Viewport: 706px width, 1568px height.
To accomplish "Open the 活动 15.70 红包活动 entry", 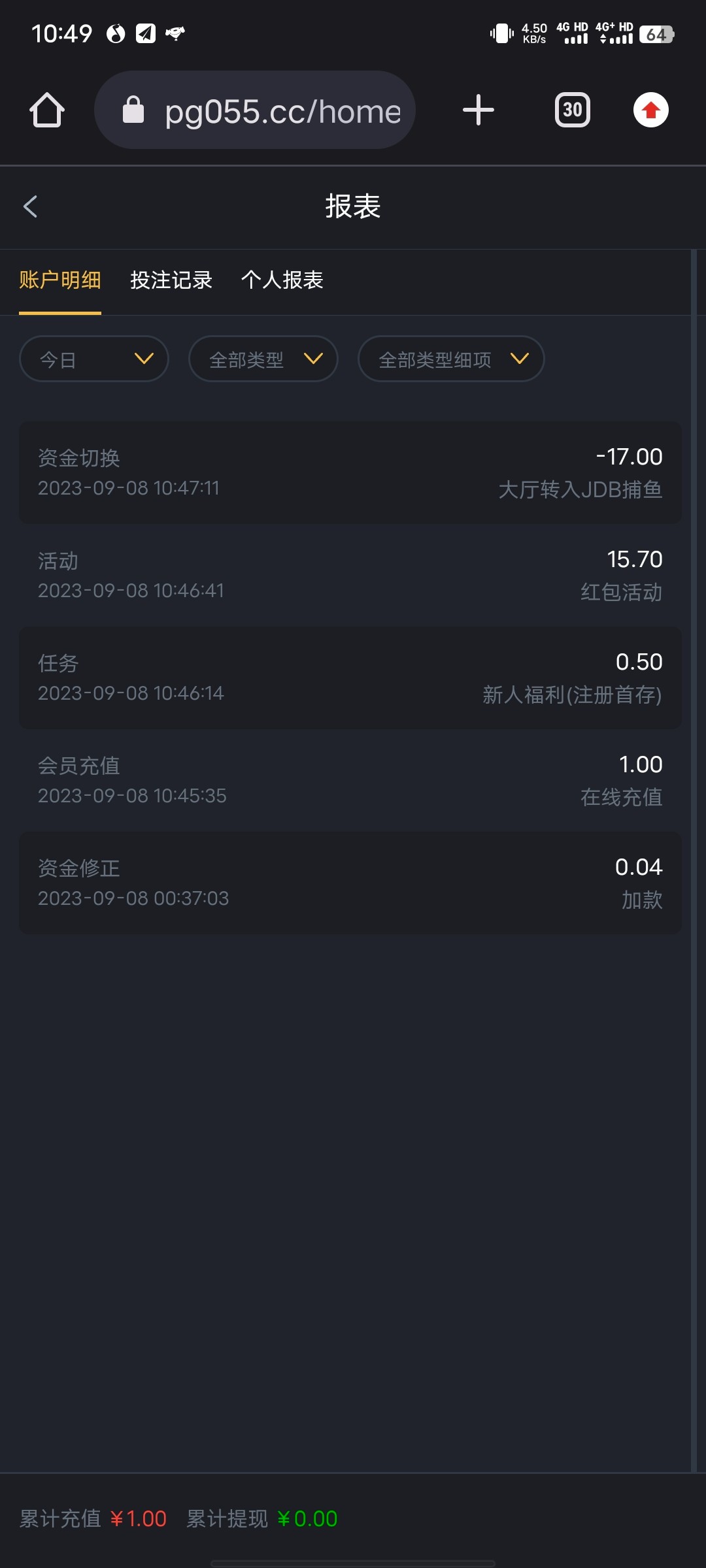I will [x=350, y=575].
